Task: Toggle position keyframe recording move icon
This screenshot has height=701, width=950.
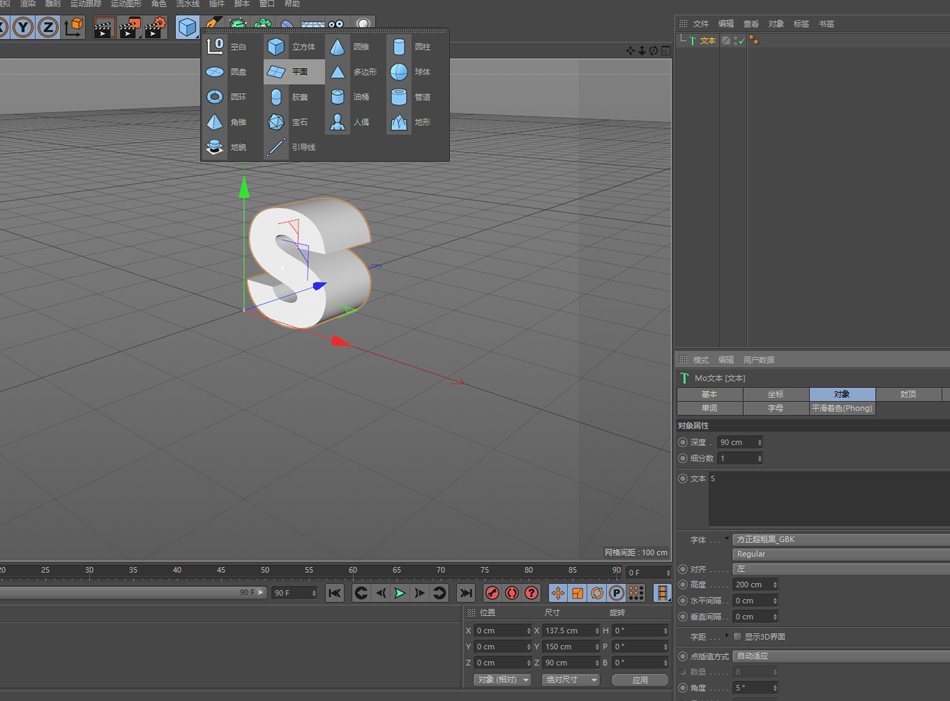Action: click(x=558, y=593)
